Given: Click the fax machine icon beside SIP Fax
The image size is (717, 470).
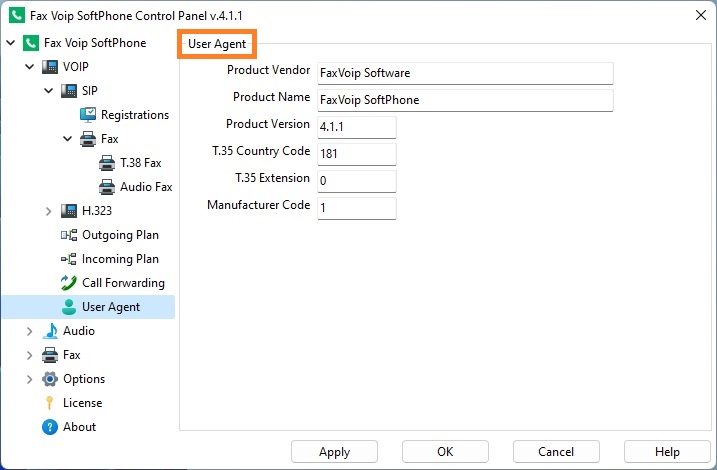Looking at the screenshot, I should [x=88, y=139].
